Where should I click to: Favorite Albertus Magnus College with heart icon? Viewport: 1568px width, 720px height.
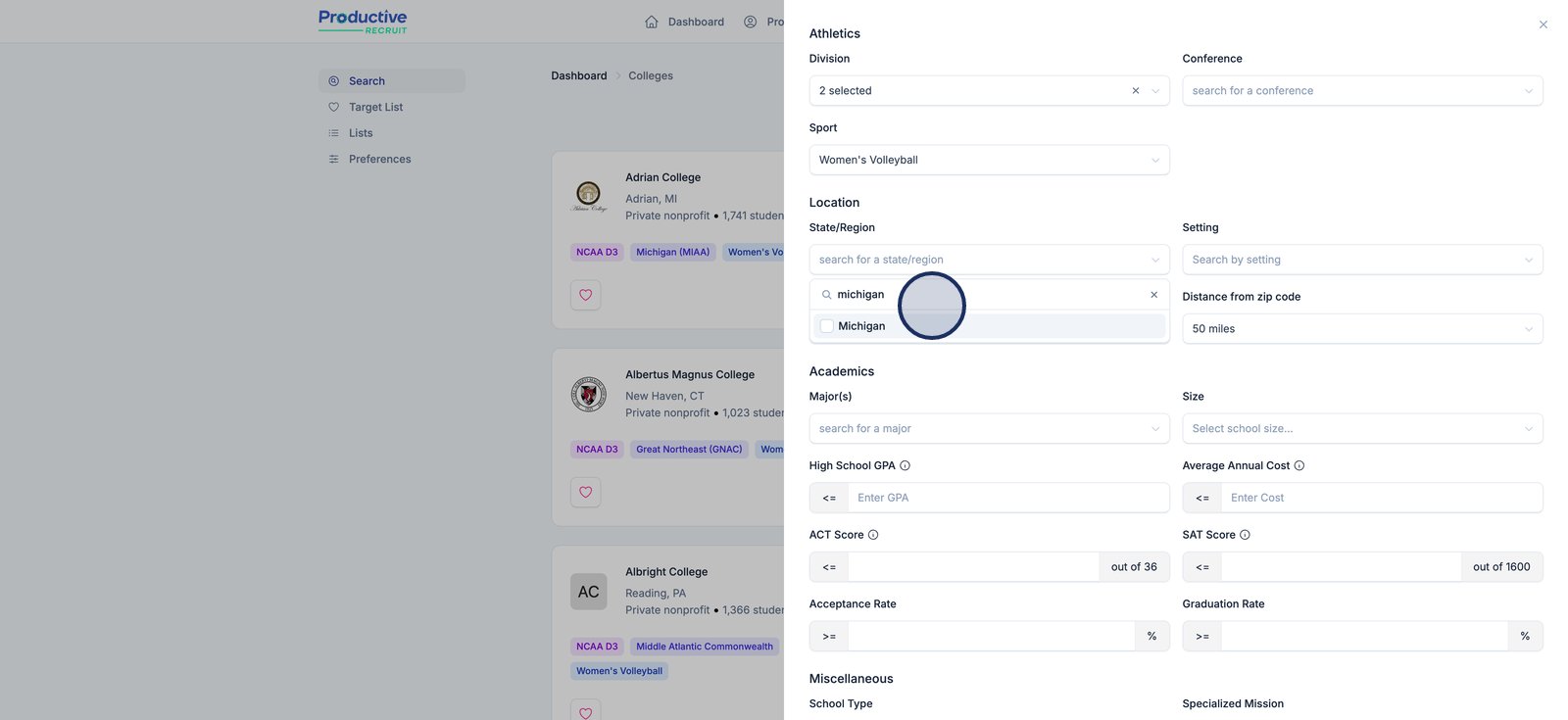[x=585, y=492]
